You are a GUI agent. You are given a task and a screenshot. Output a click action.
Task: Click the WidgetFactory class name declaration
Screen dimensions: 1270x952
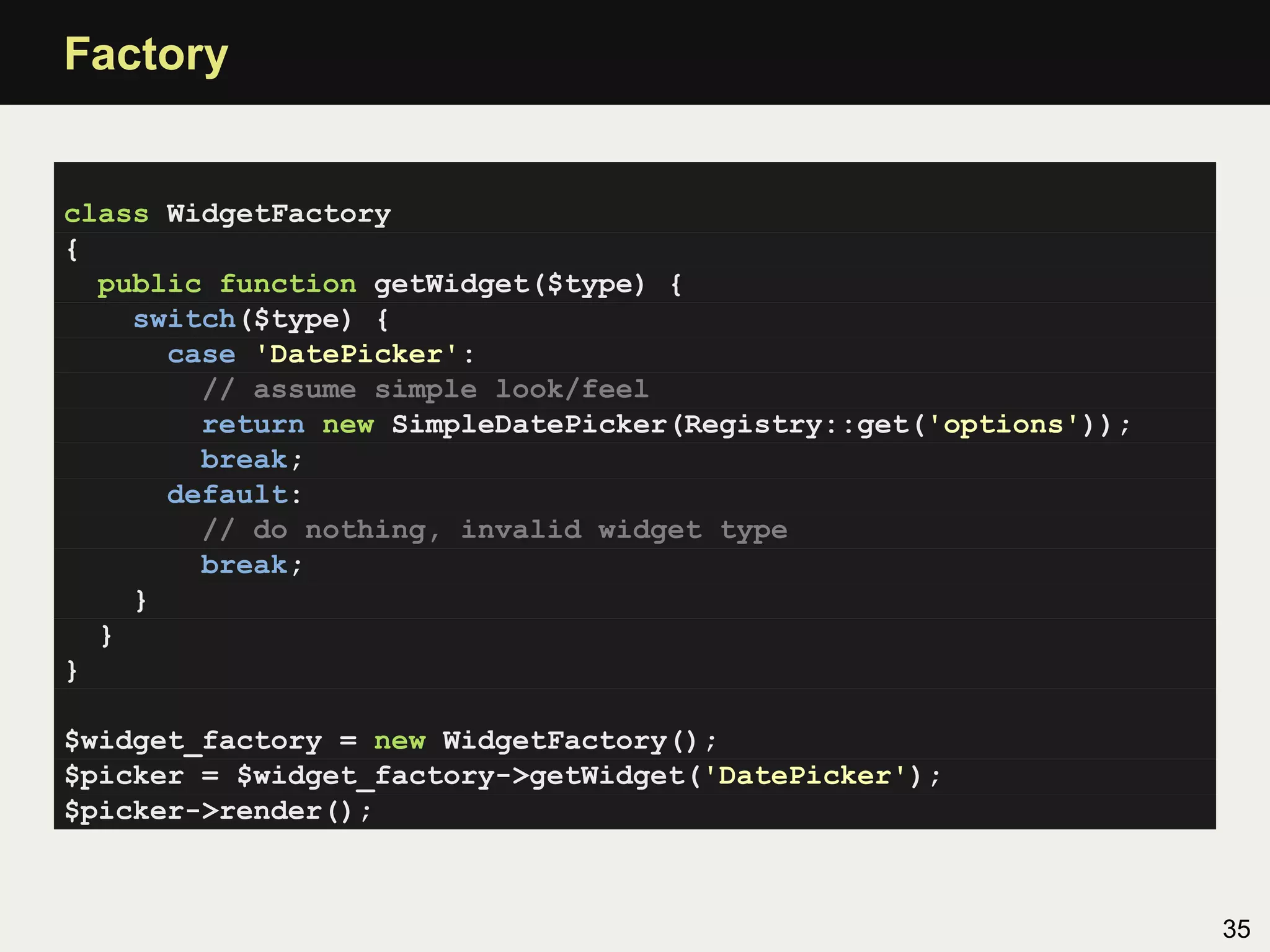278,214
